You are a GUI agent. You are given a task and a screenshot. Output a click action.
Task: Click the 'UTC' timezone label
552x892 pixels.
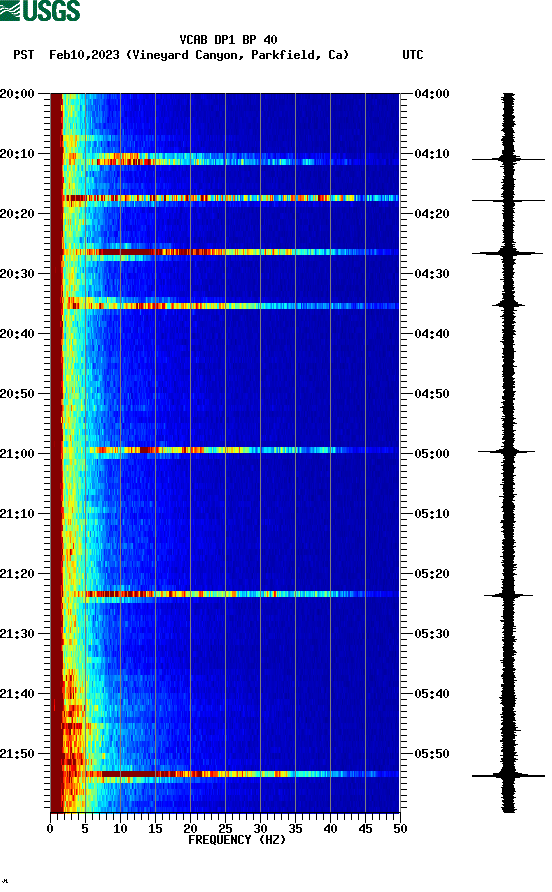tap(413, 55)
